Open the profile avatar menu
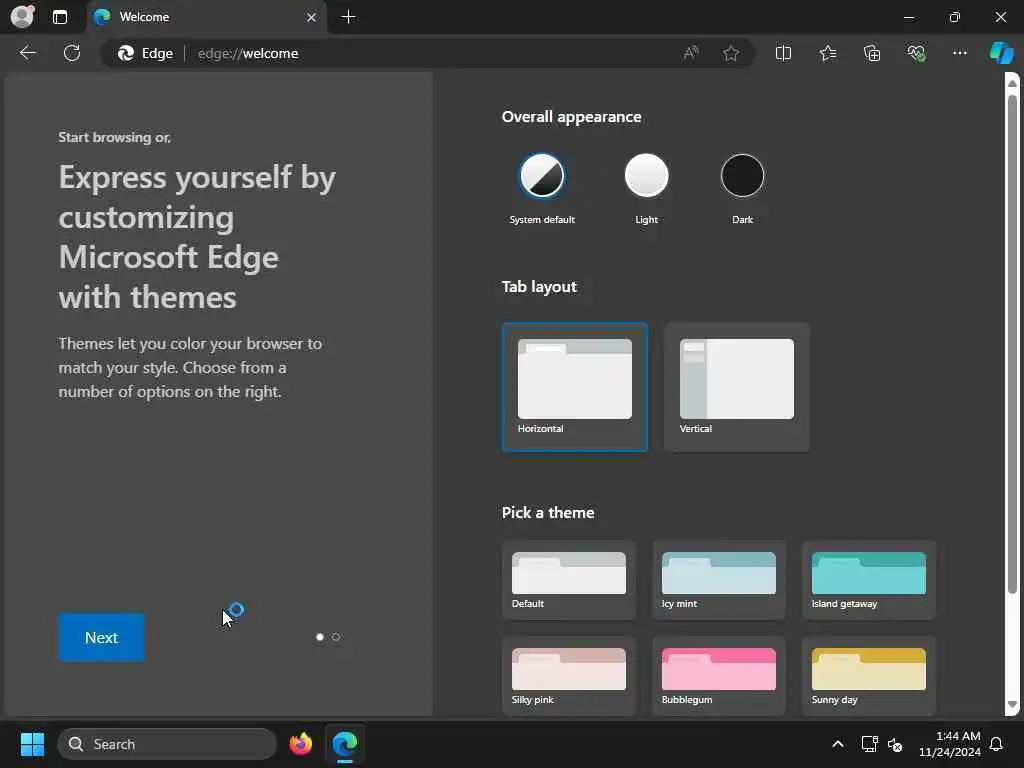 point(22,16)
